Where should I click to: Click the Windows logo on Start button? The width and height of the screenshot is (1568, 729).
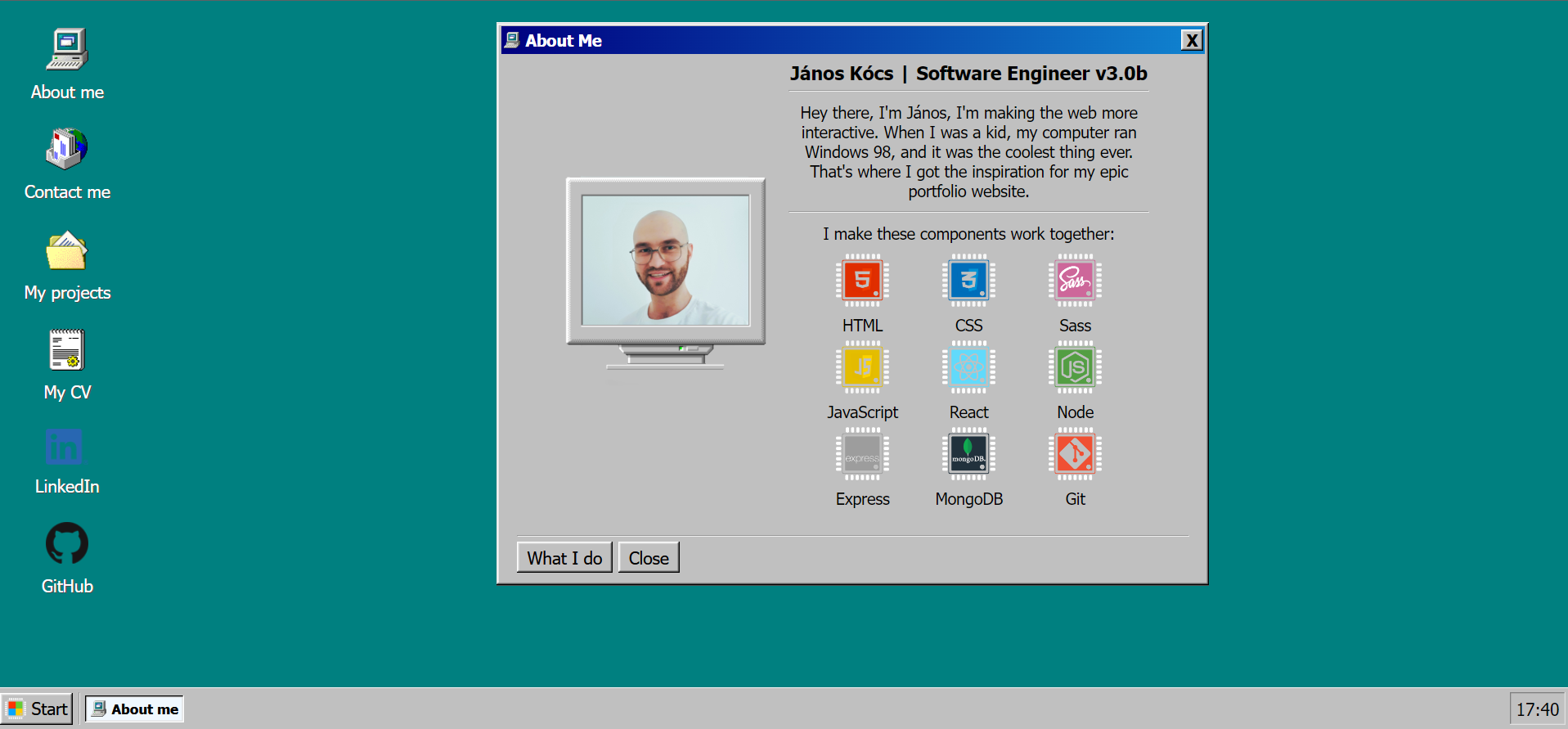16,709
